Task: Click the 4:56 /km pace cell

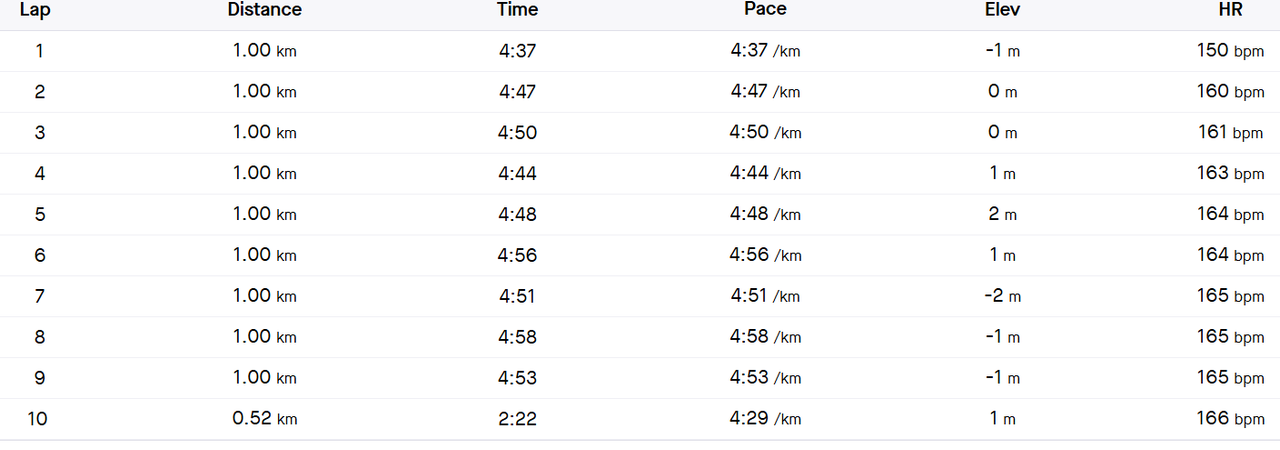Action: click(x=765, y=256)
